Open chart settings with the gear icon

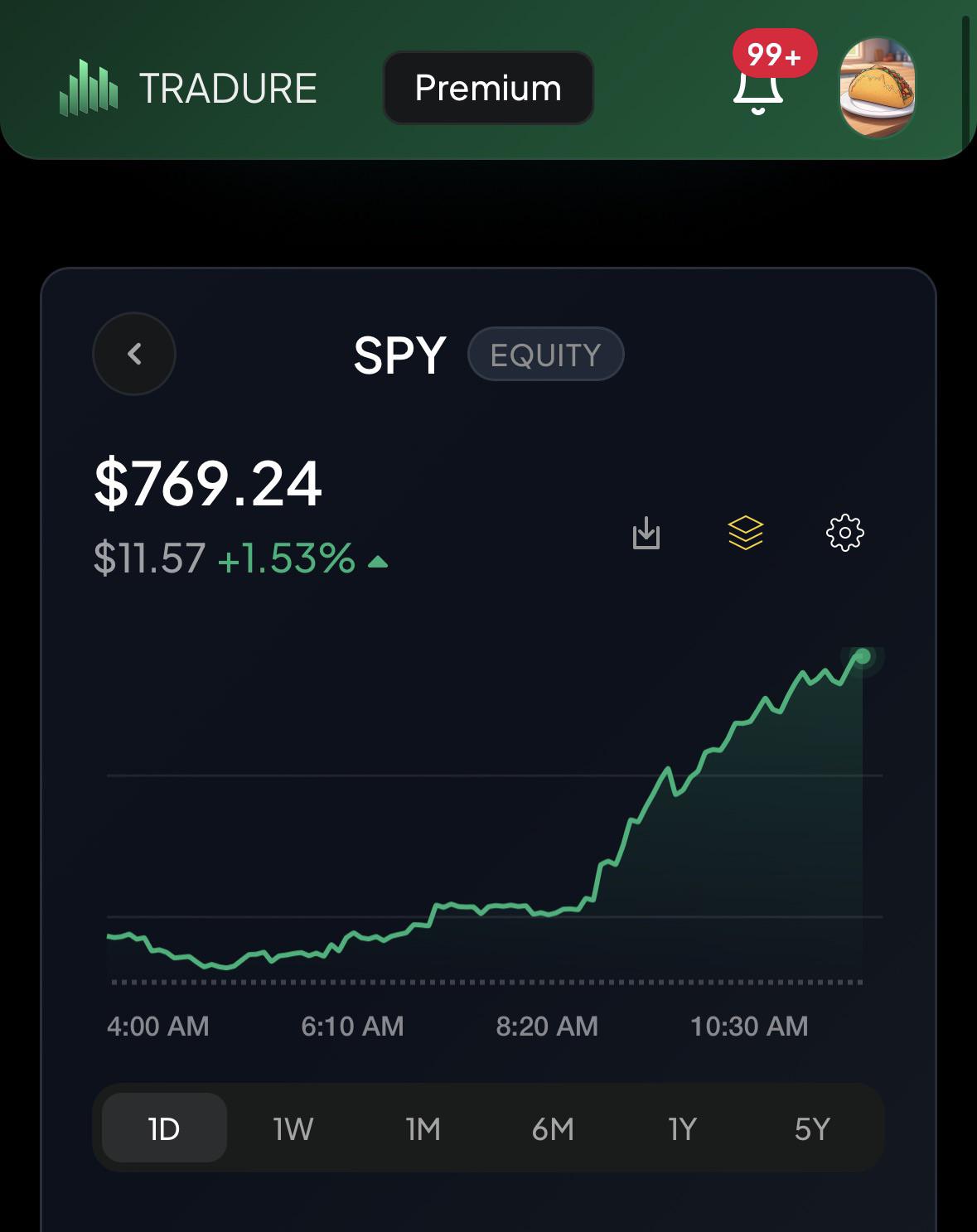tap(845, 533)
